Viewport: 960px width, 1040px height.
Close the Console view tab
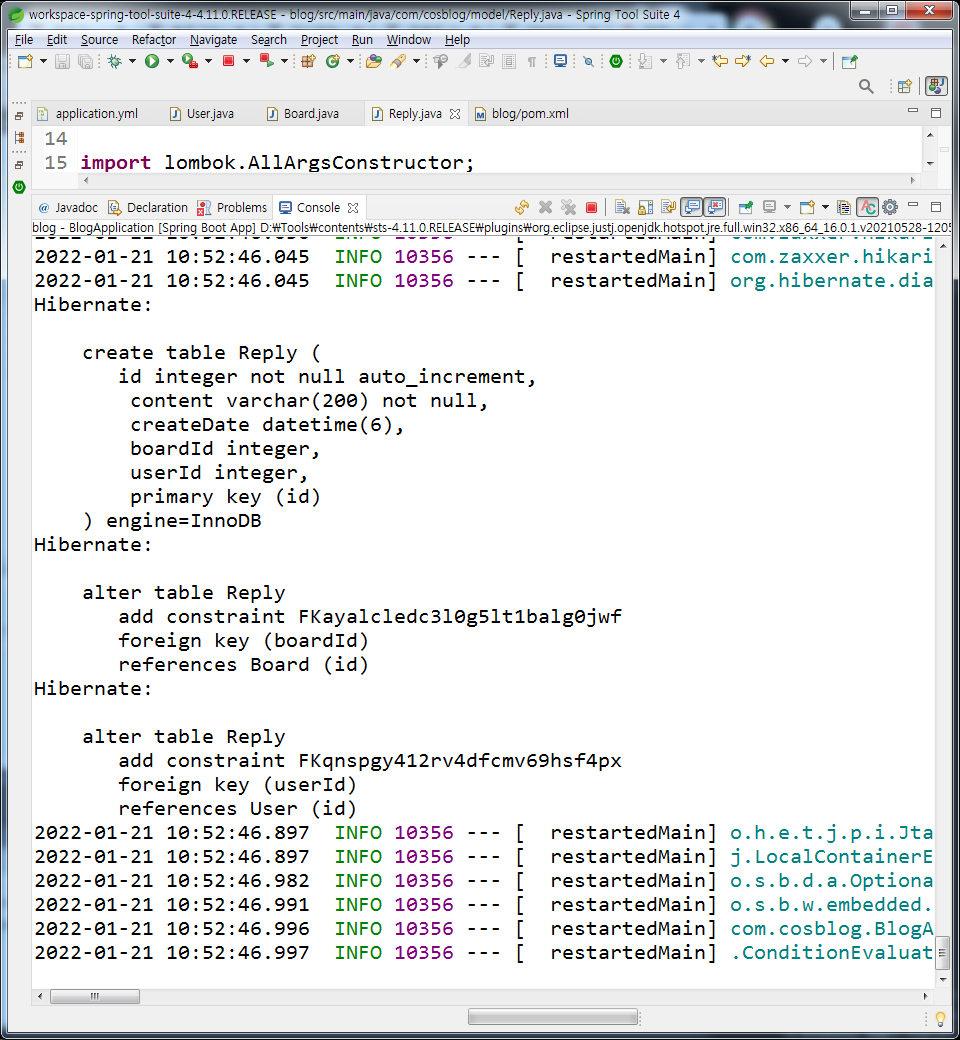[353, 208]
